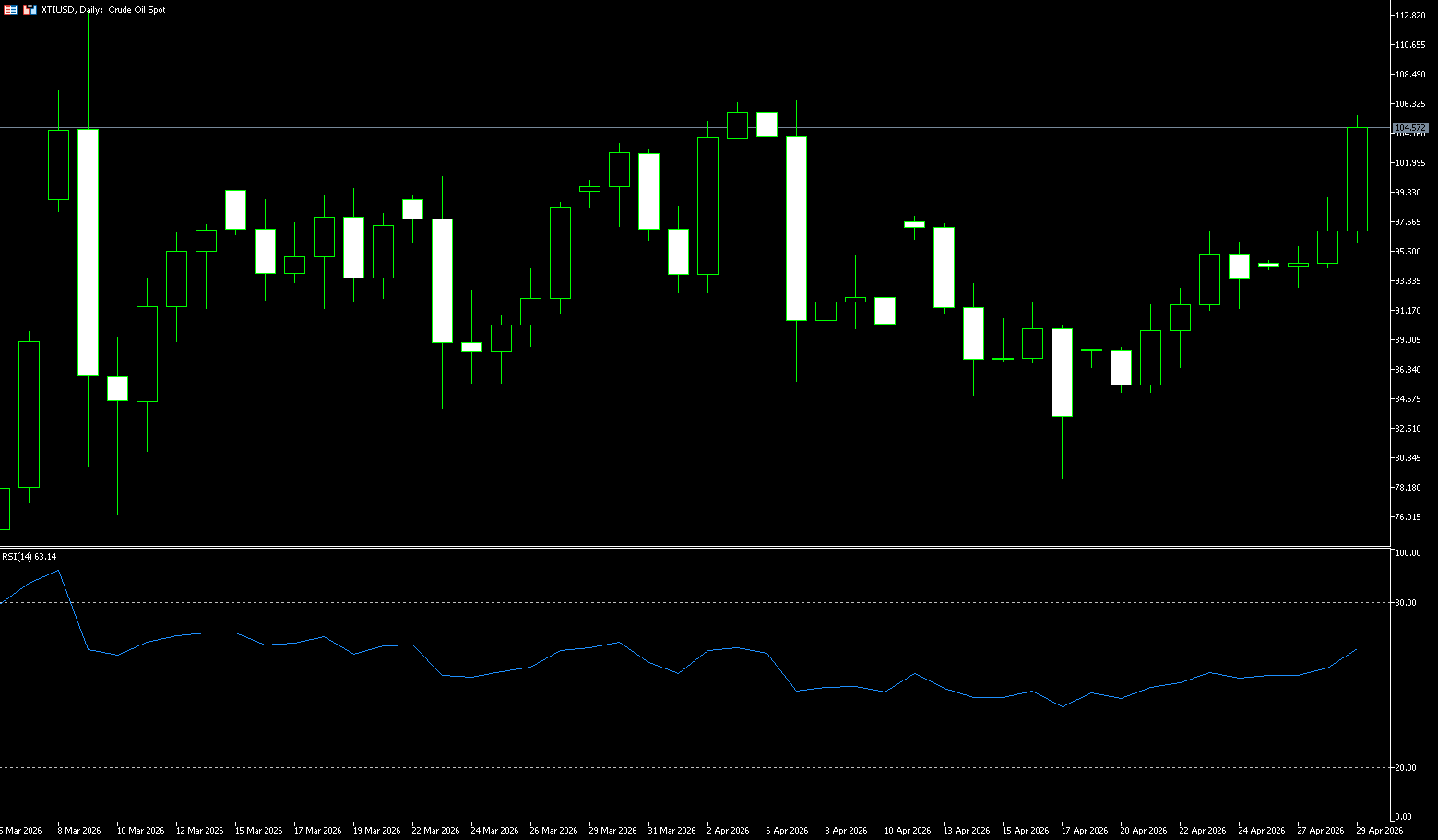Click the bearish candle body on 17 Apr 2026
1438x840 pixels.
tap(1062, 373)
